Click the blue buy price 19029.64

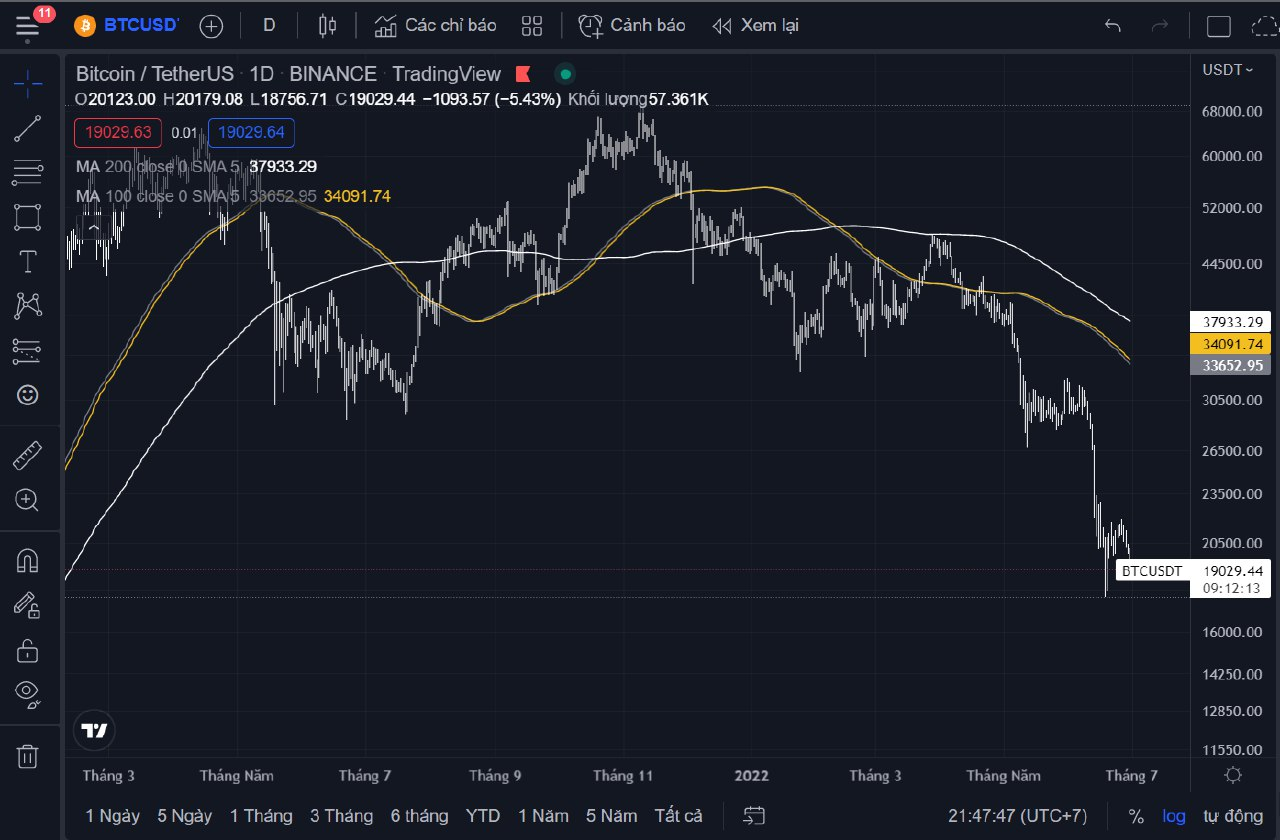[x=251, y=132]
